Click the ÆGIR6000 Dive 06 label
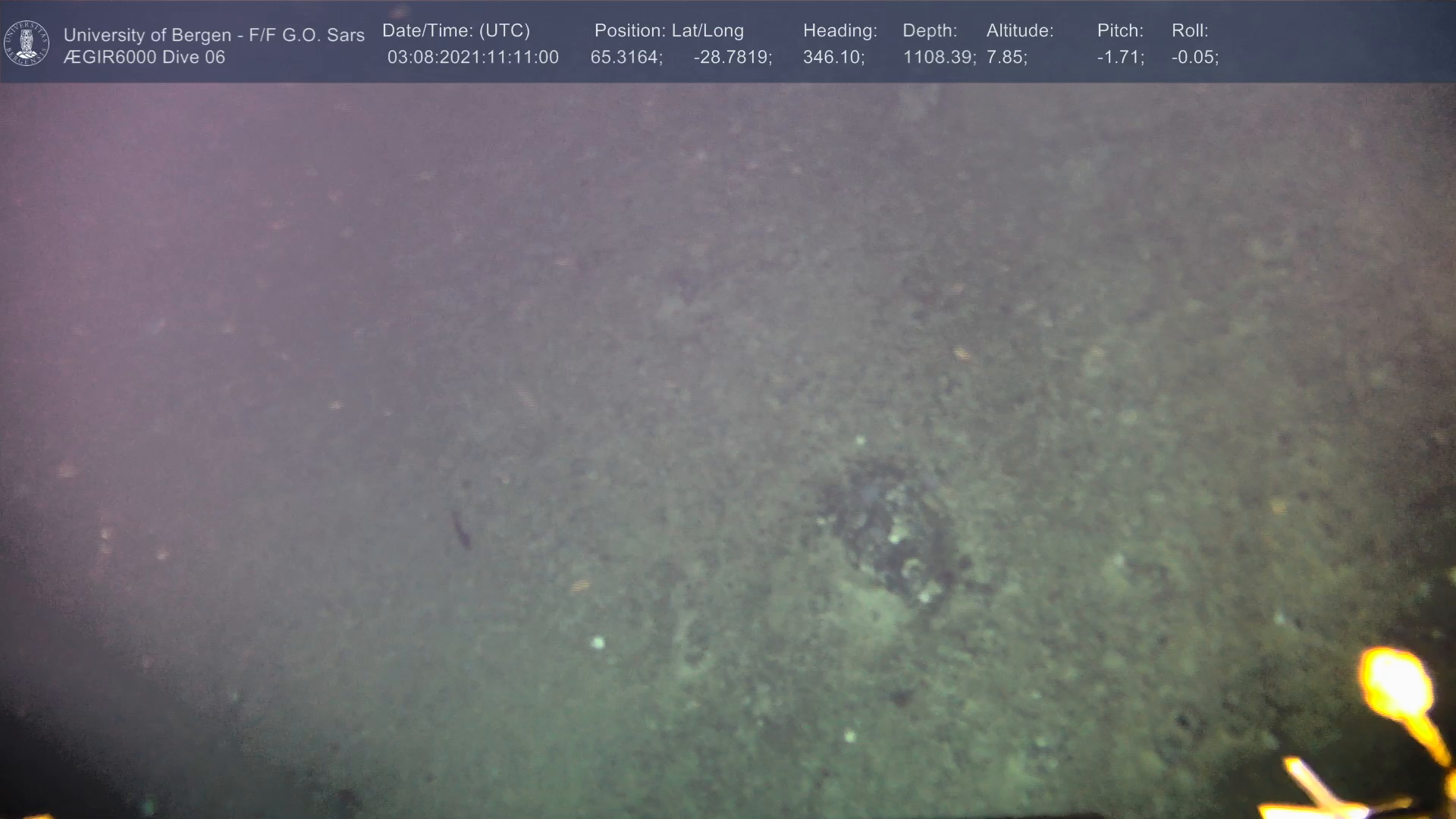 pyautogui.click(x=144, y=58)
